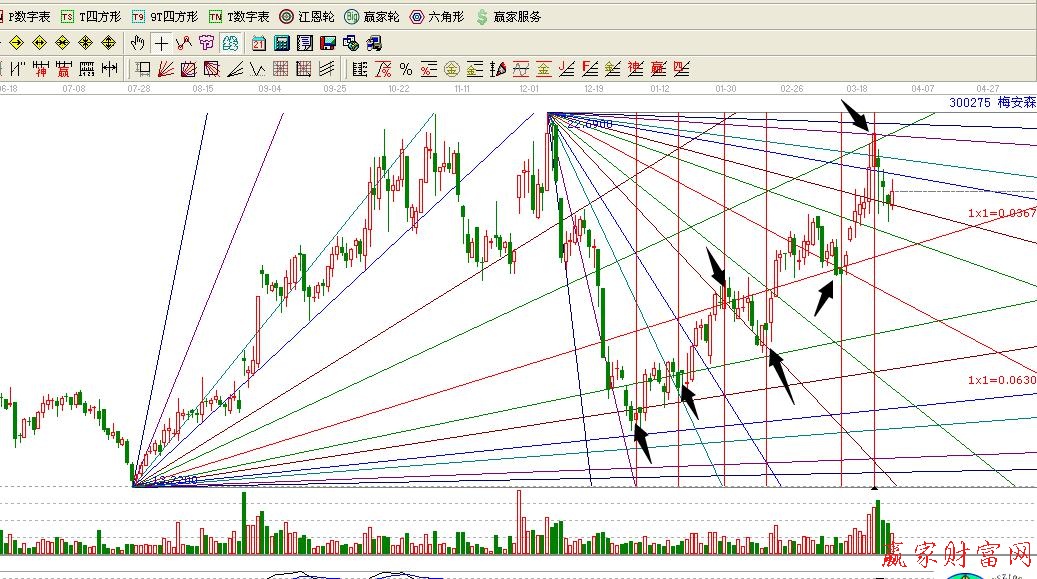
Task: Click the floppy disk save icon
Action: pos(327,43)
